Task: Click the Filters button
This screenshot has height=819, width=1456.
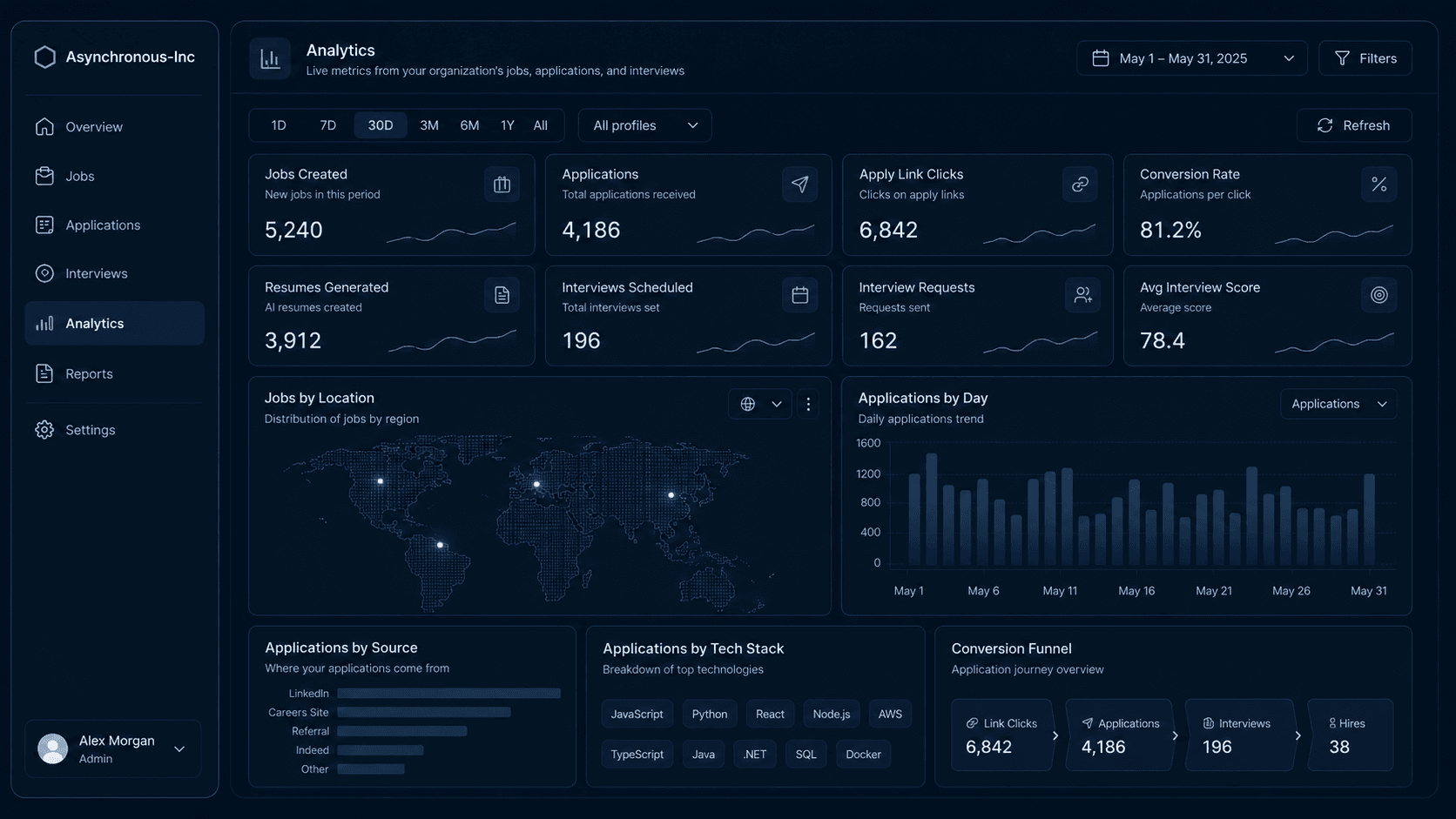Action: click(1365, 58)
